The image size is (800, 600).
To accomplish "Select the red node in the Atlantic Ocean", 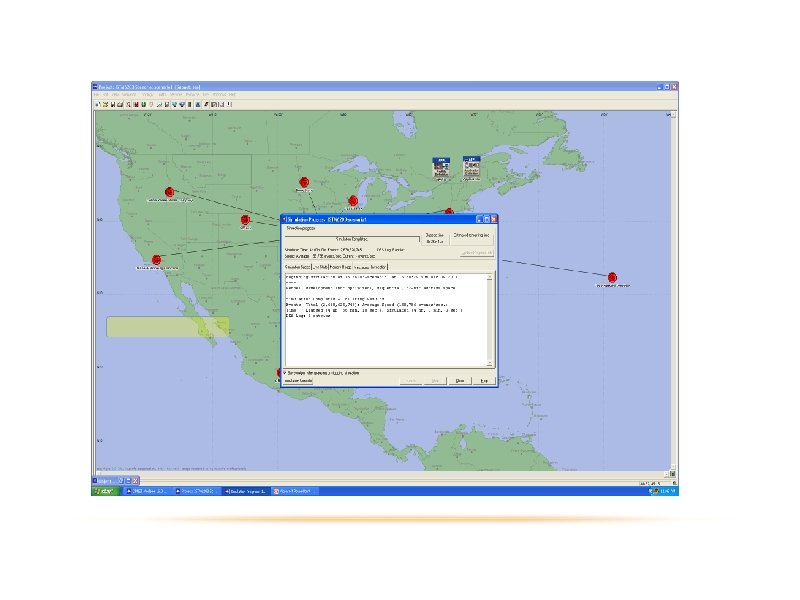I will 612,278.
